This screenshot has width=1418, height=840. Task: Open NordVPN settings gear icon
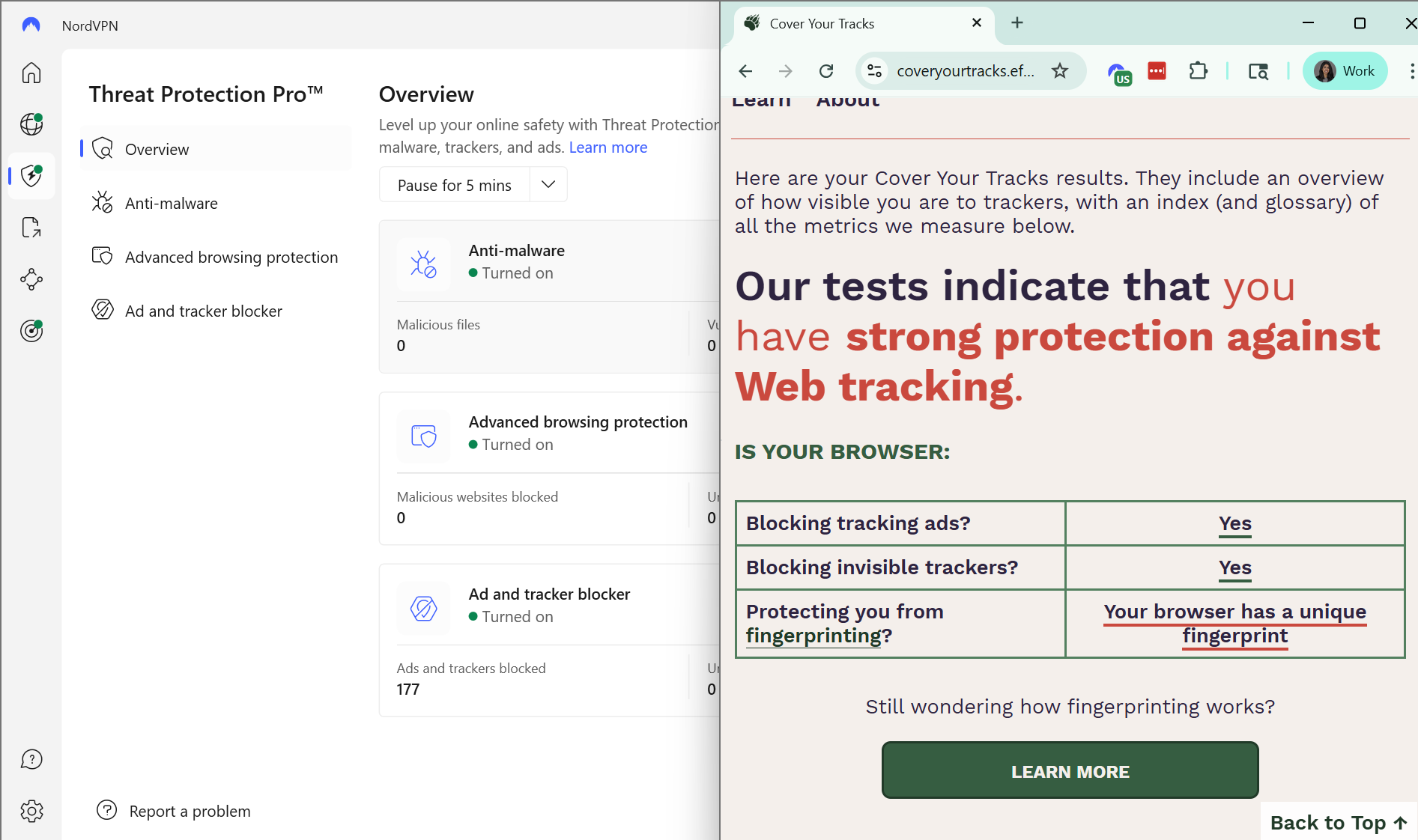31,811
